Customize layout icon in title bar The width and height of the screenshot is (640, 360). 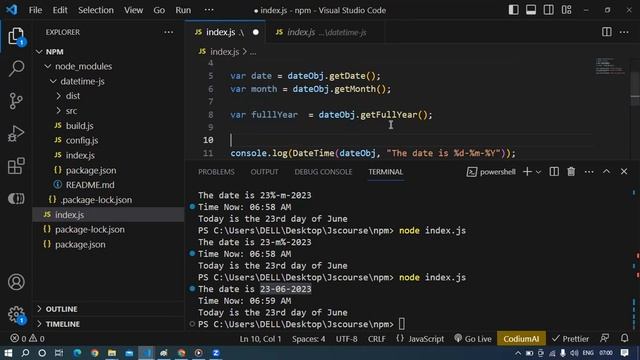tap(567, 10)
